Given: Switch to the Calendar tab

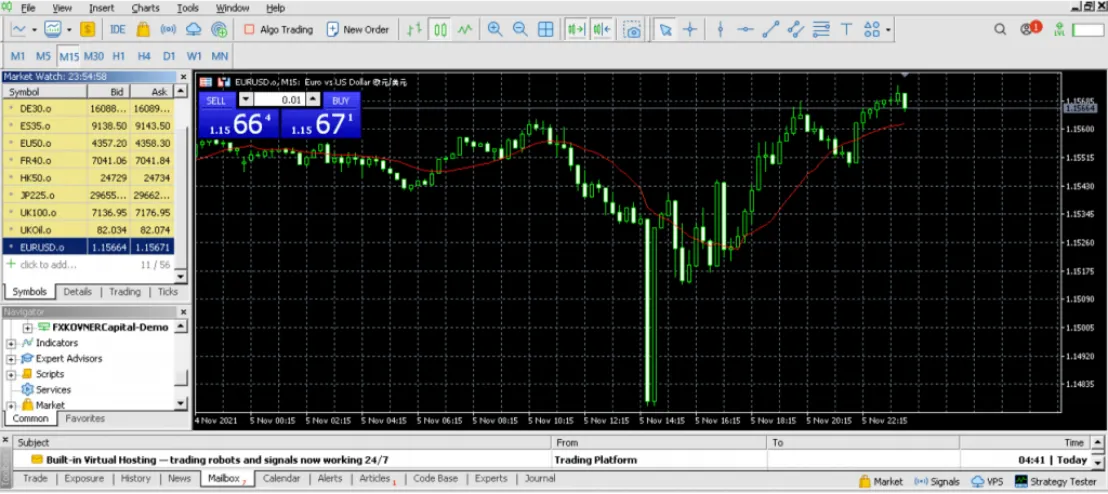Looking at the screenshot, I should point(281,478).
